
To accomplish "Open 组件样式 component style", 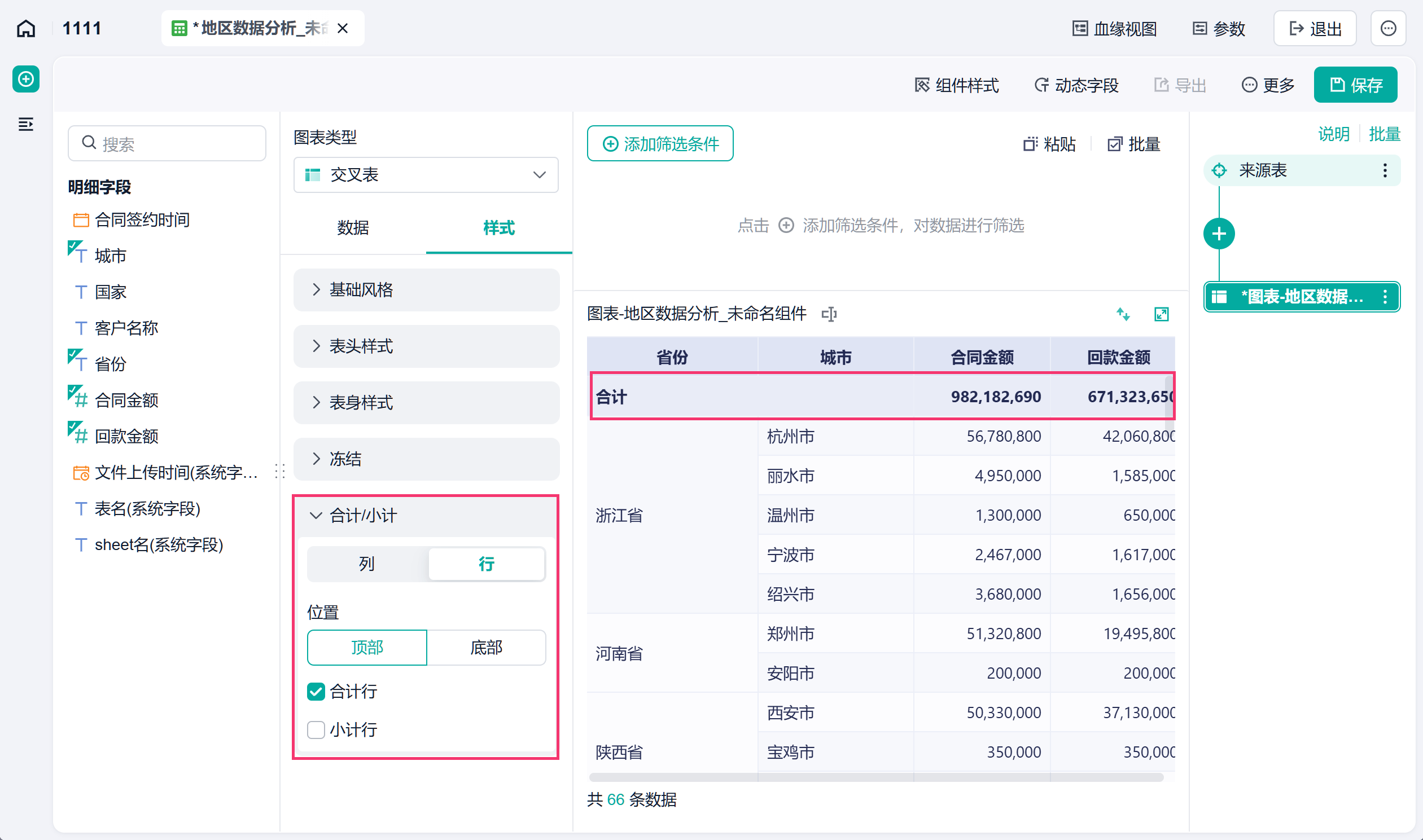I will (956, 86).
